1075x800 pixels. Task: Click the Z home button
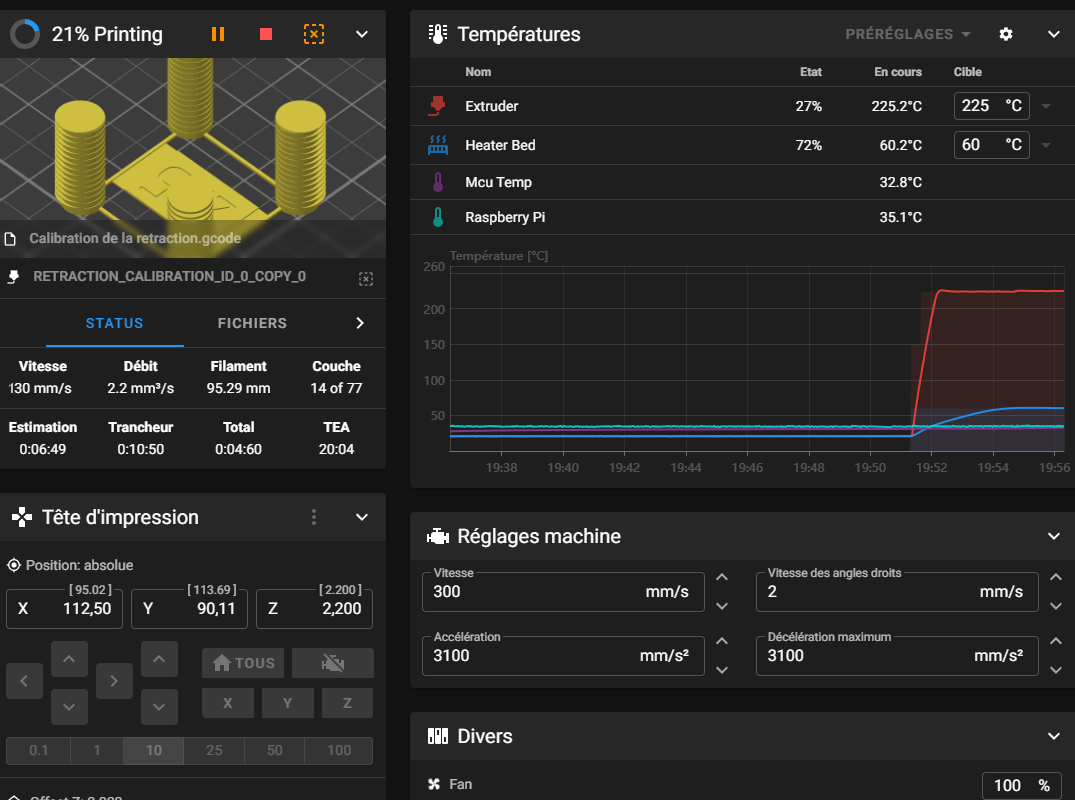[347, 703]
